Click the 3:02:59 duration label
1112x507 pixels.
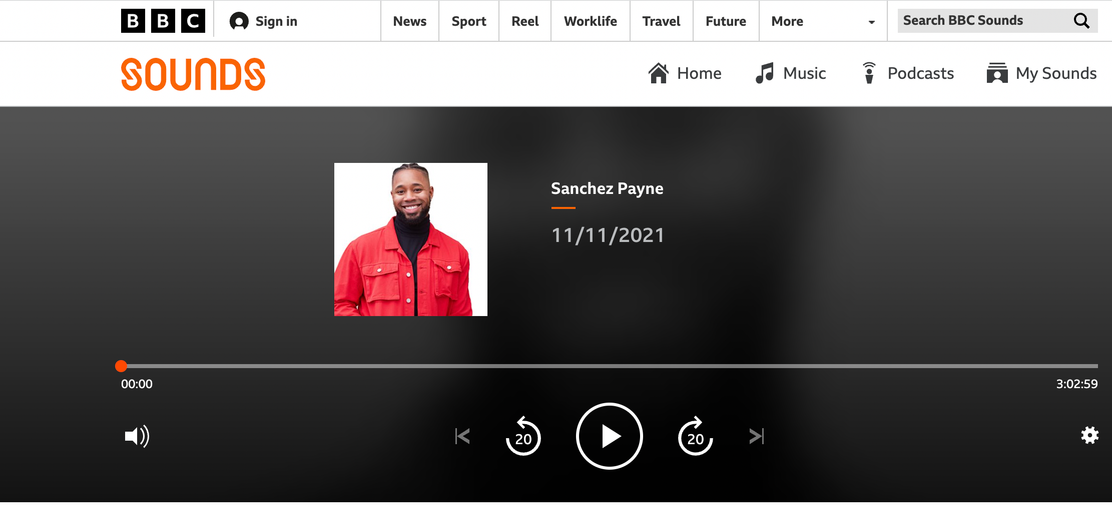click(1077, 384)
